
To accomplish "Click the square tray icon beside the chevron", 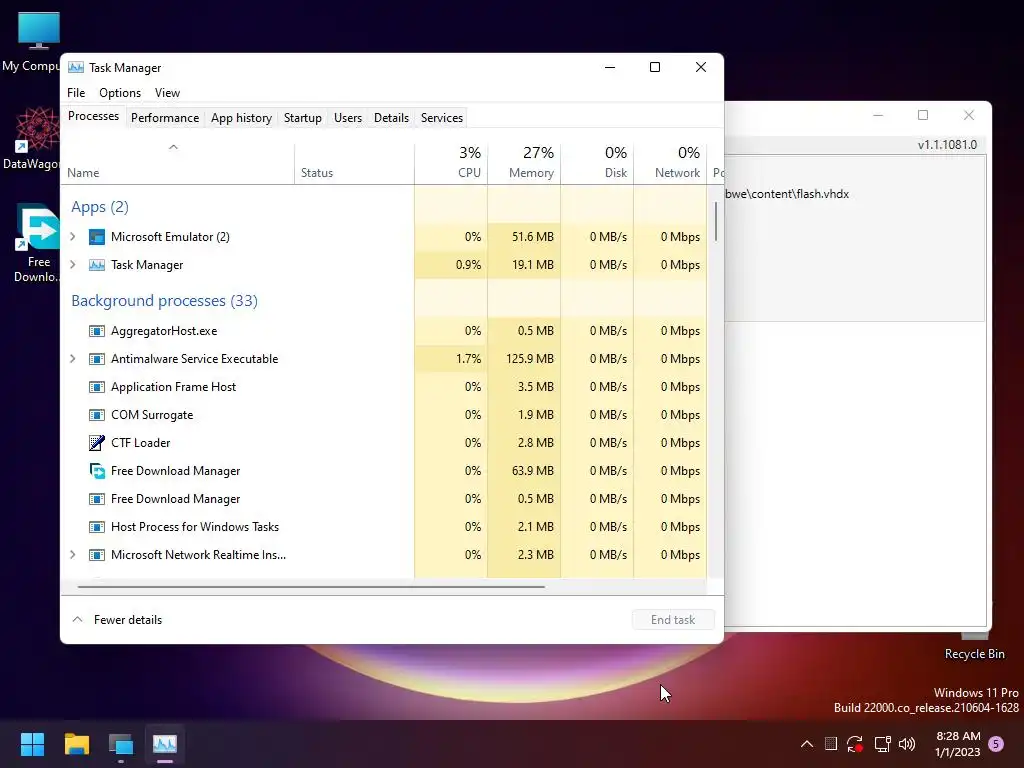I will (x=831, y=744).
